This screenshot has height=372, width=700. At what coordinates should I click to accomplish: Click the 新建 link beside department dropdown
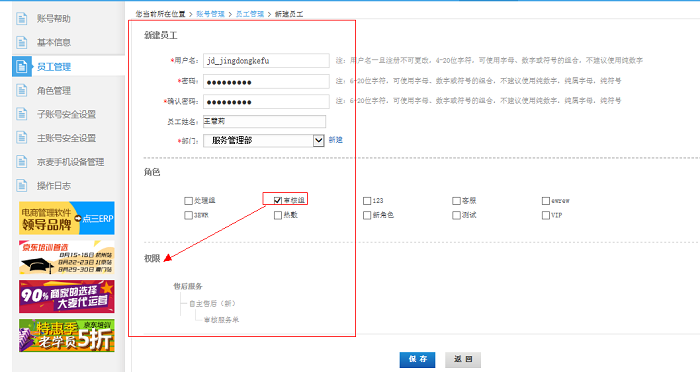(336, 140)
